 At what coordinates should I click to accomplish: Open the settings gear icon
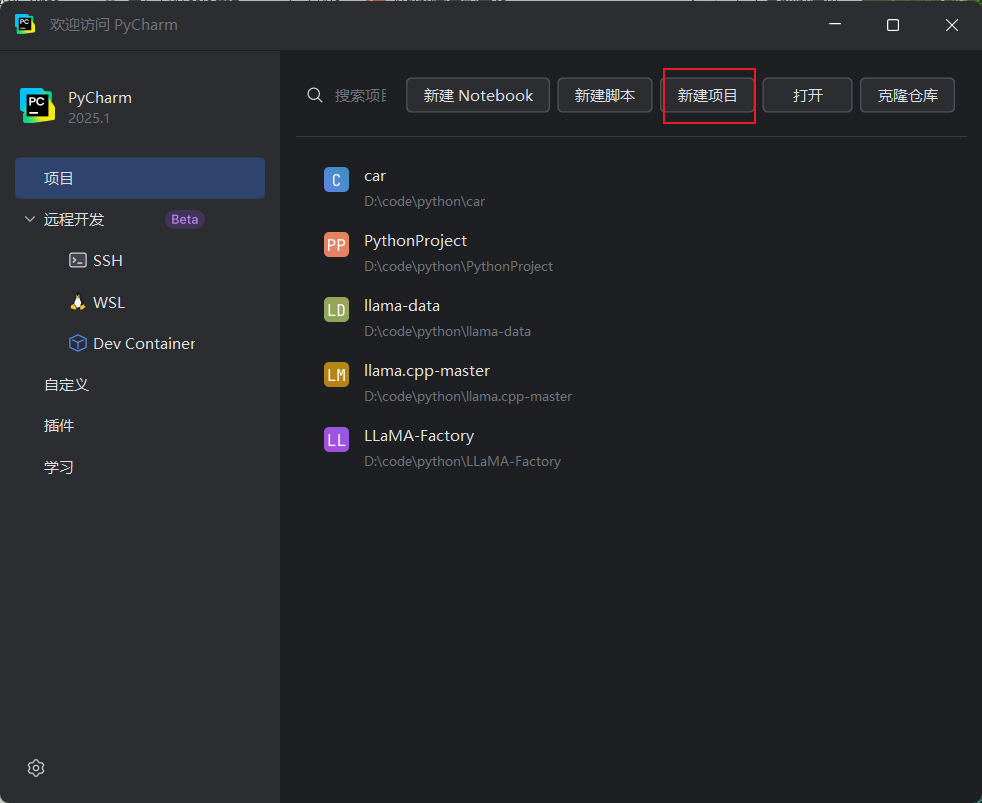click(36, 768)
